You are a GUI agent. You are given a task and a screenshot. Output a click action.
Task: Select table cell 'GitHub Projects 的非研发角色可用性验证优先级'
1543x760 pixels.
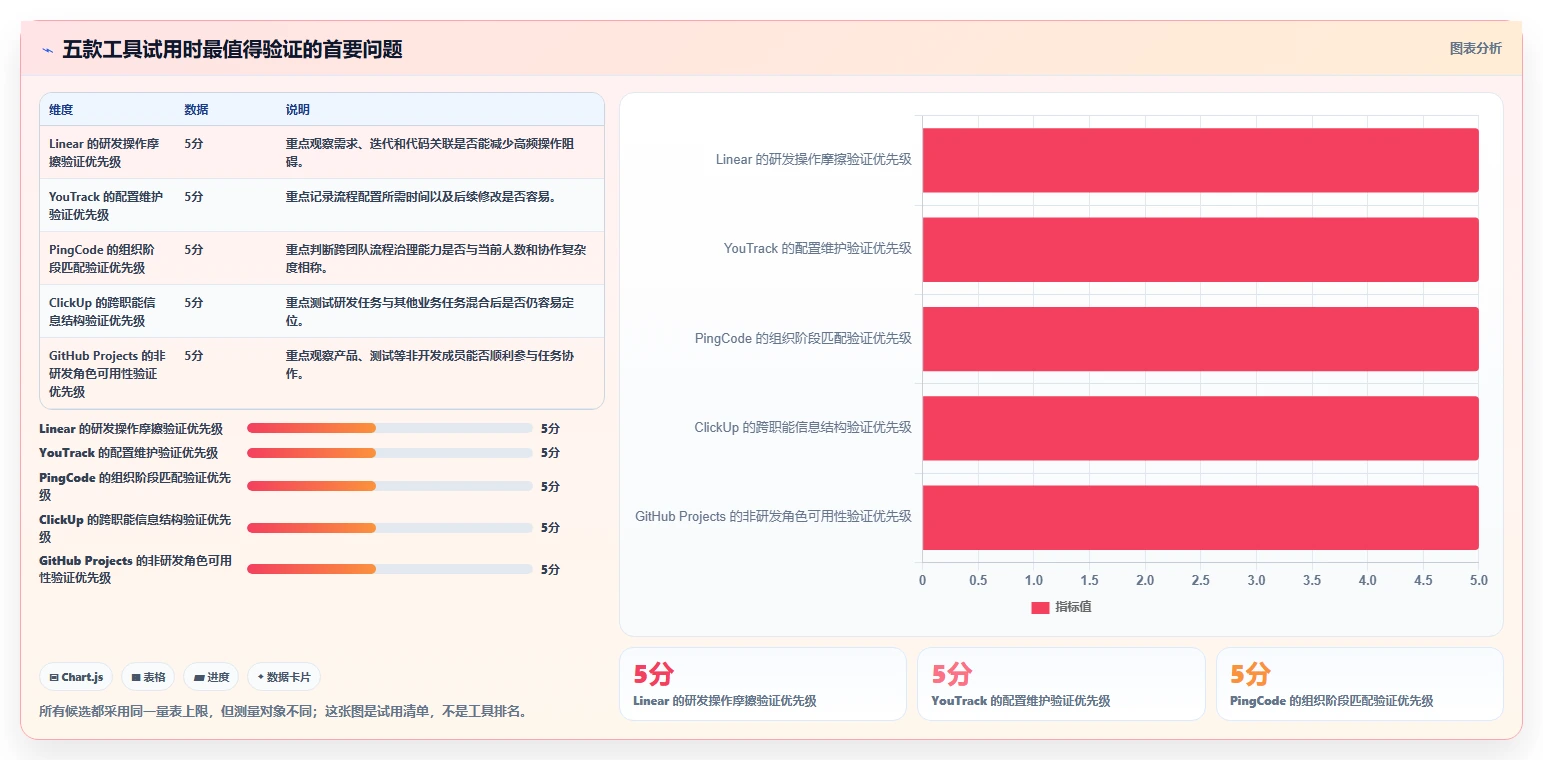tap(108, 373)
